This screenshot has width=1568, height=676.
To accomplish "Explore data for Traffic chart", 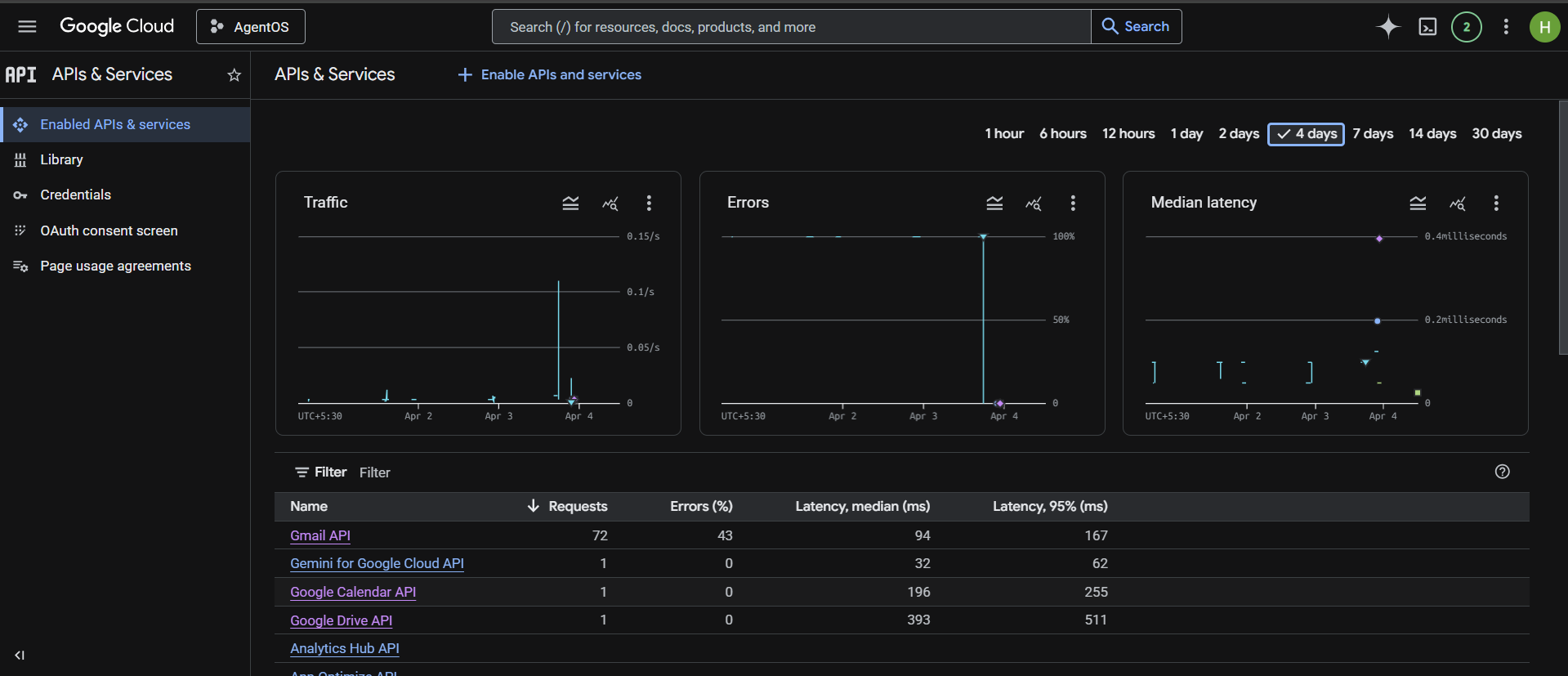I will [610, 203].
